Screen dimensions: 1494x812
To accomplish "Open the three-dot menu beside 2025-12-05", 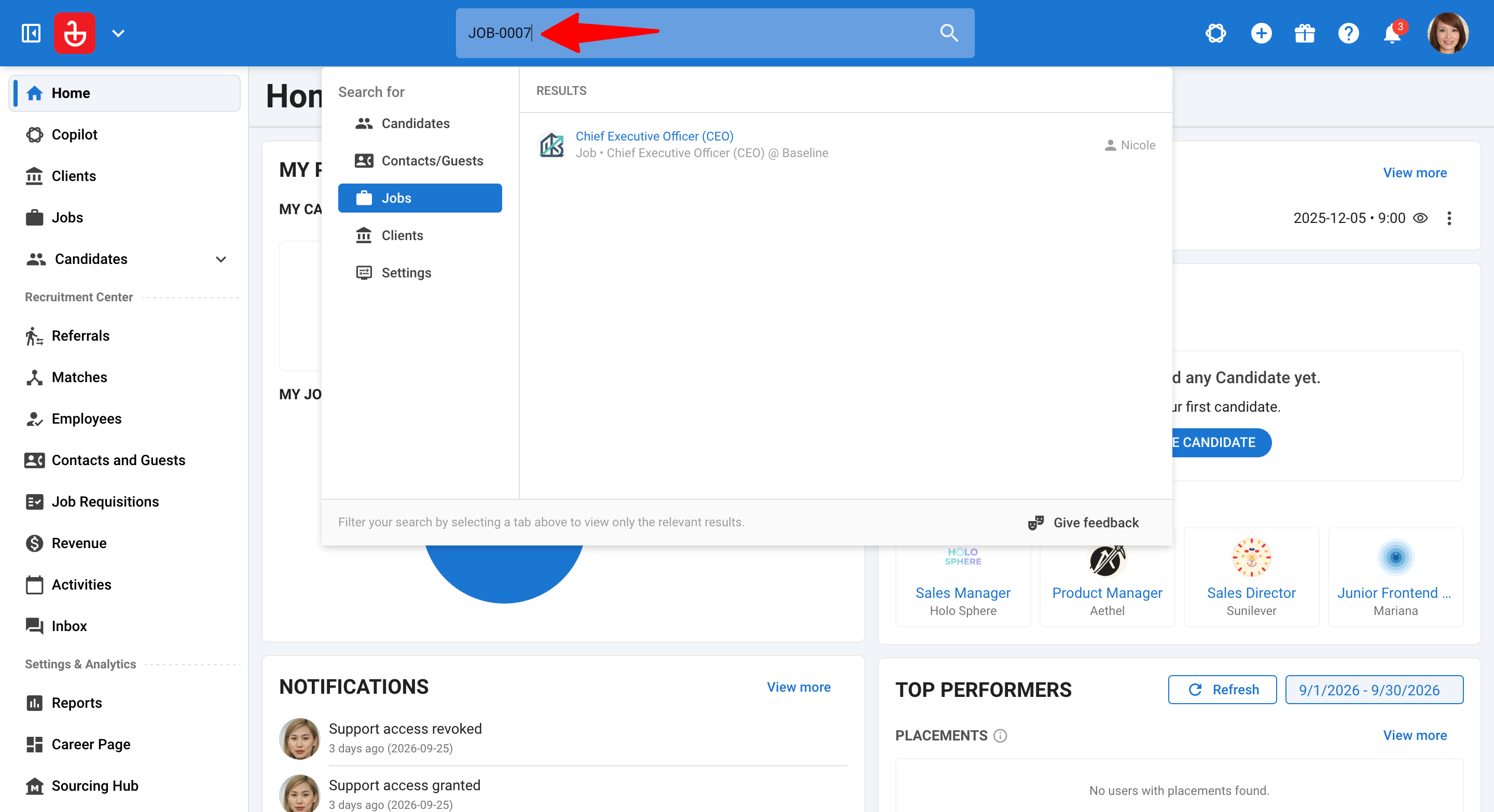I will click(1449, 218).
